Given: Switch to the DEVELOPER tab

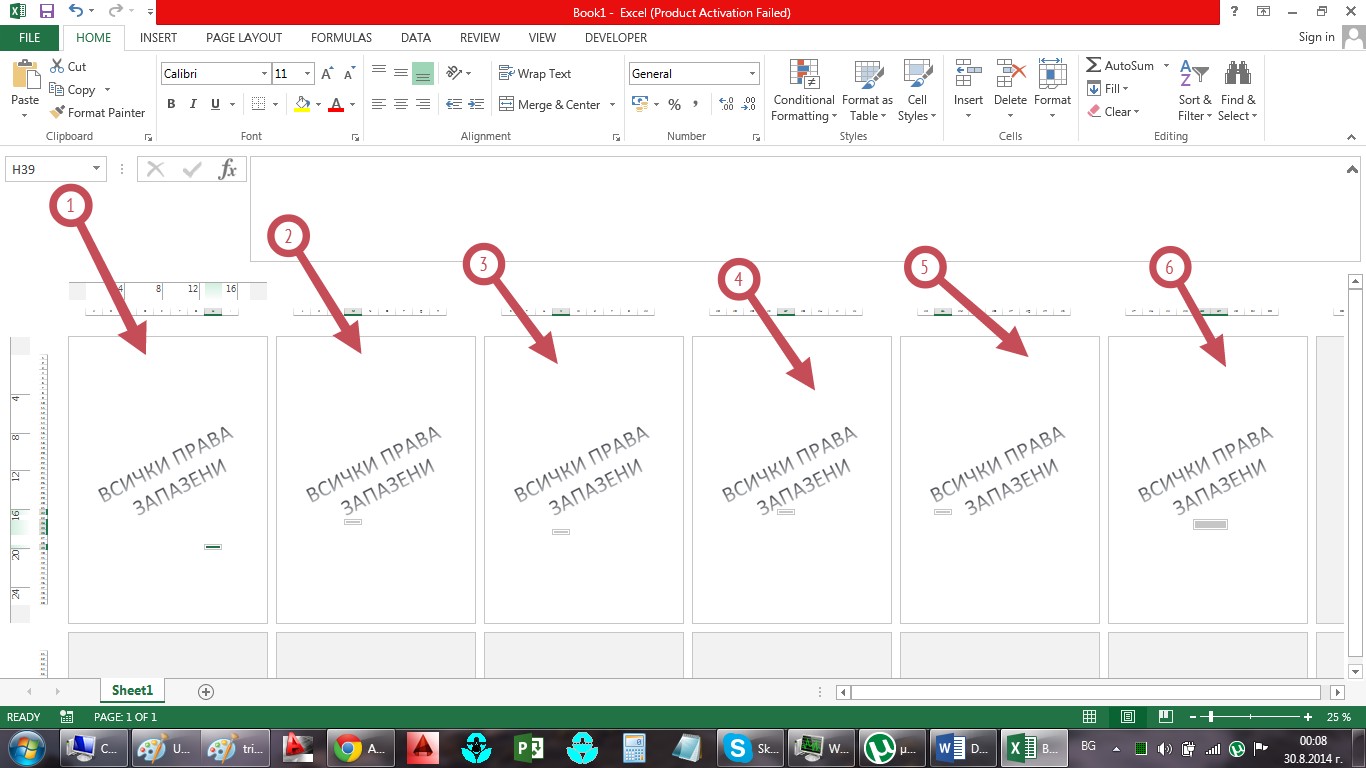Looking at the screenshot, I should [615, 37].
